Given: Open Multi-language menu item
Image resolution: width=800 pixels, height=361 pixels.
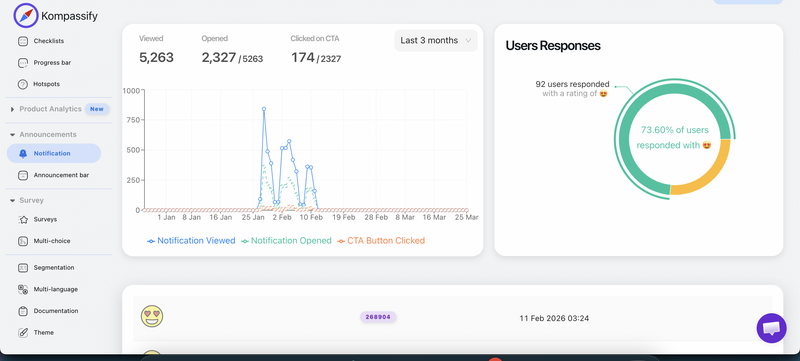Looking at the screenshot, I should tap(56, 290).
